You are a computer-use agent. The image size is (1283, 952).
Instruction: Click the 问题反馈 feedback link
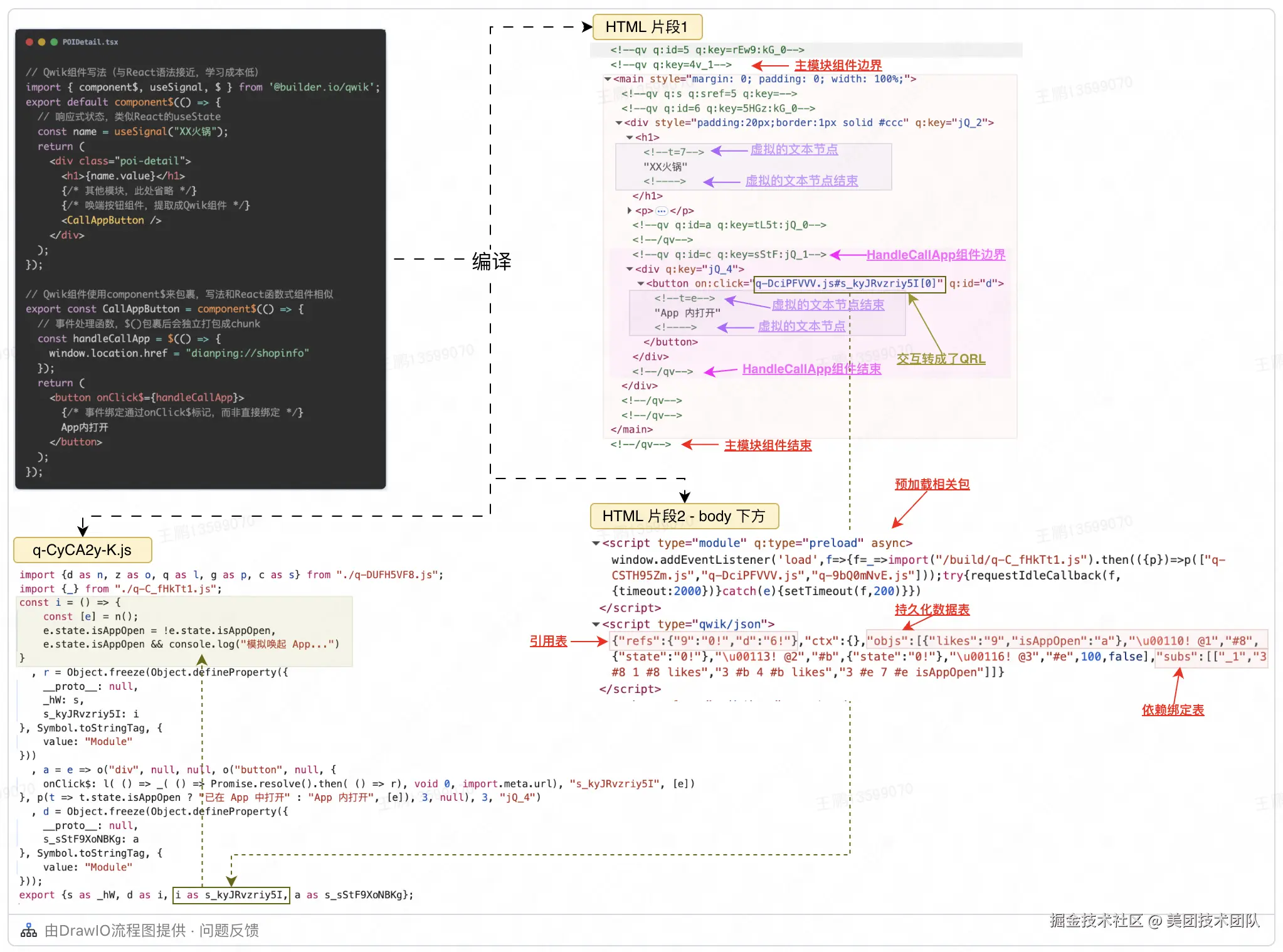pos(229,931)
